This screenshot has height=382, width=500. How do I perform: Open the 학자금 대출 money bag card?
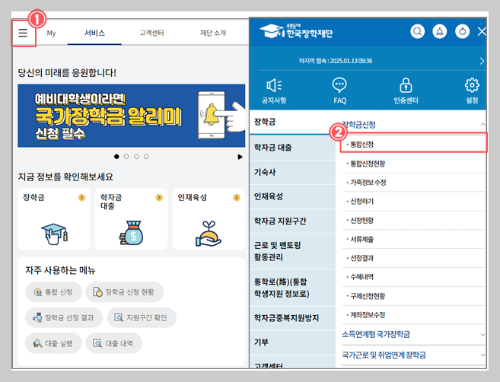click(x=131, y=219)
